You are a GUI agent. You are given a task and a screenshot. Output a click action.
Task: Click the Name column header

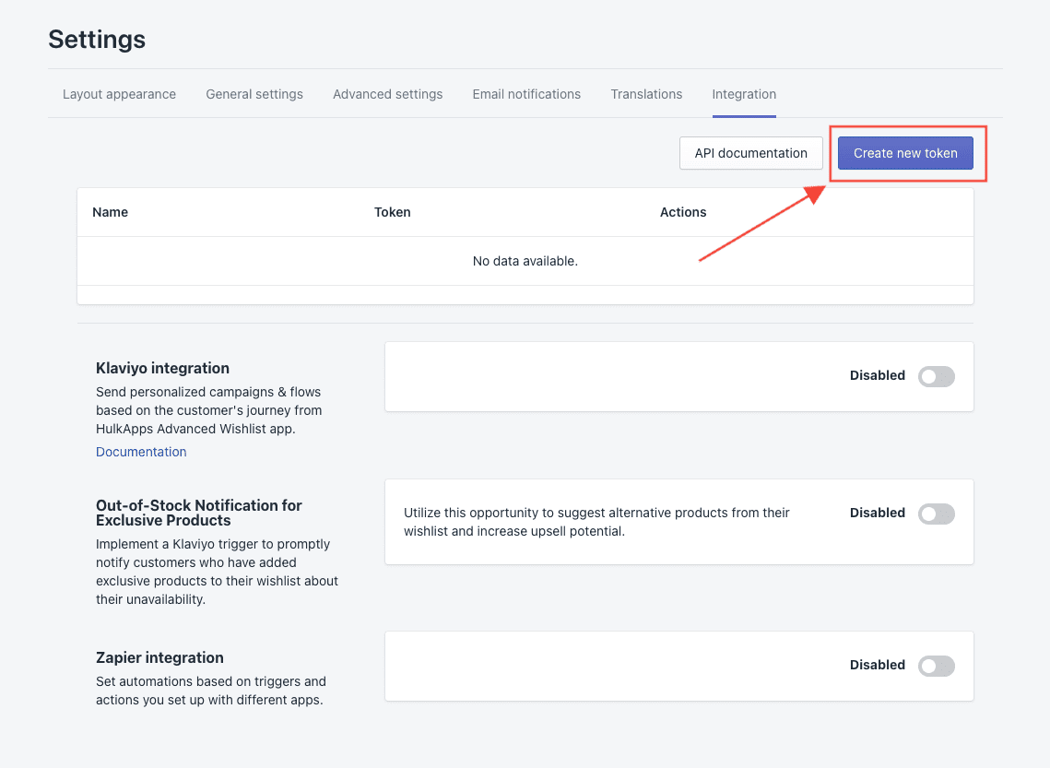[x=110, y=212]
